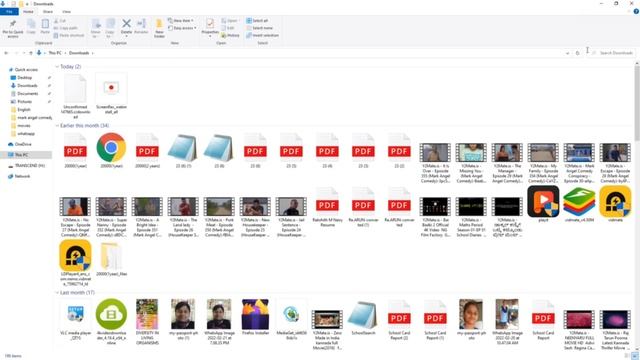Click Cut in the Clipboard group

pyautogui.click(x=60, y=21)
